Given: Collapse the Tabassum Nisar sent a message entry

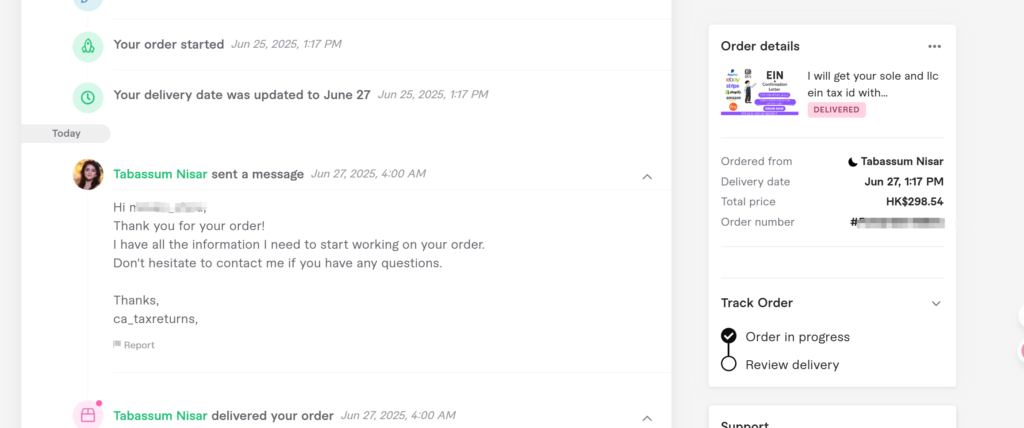Looking at the screenshot, I should 647,176.
